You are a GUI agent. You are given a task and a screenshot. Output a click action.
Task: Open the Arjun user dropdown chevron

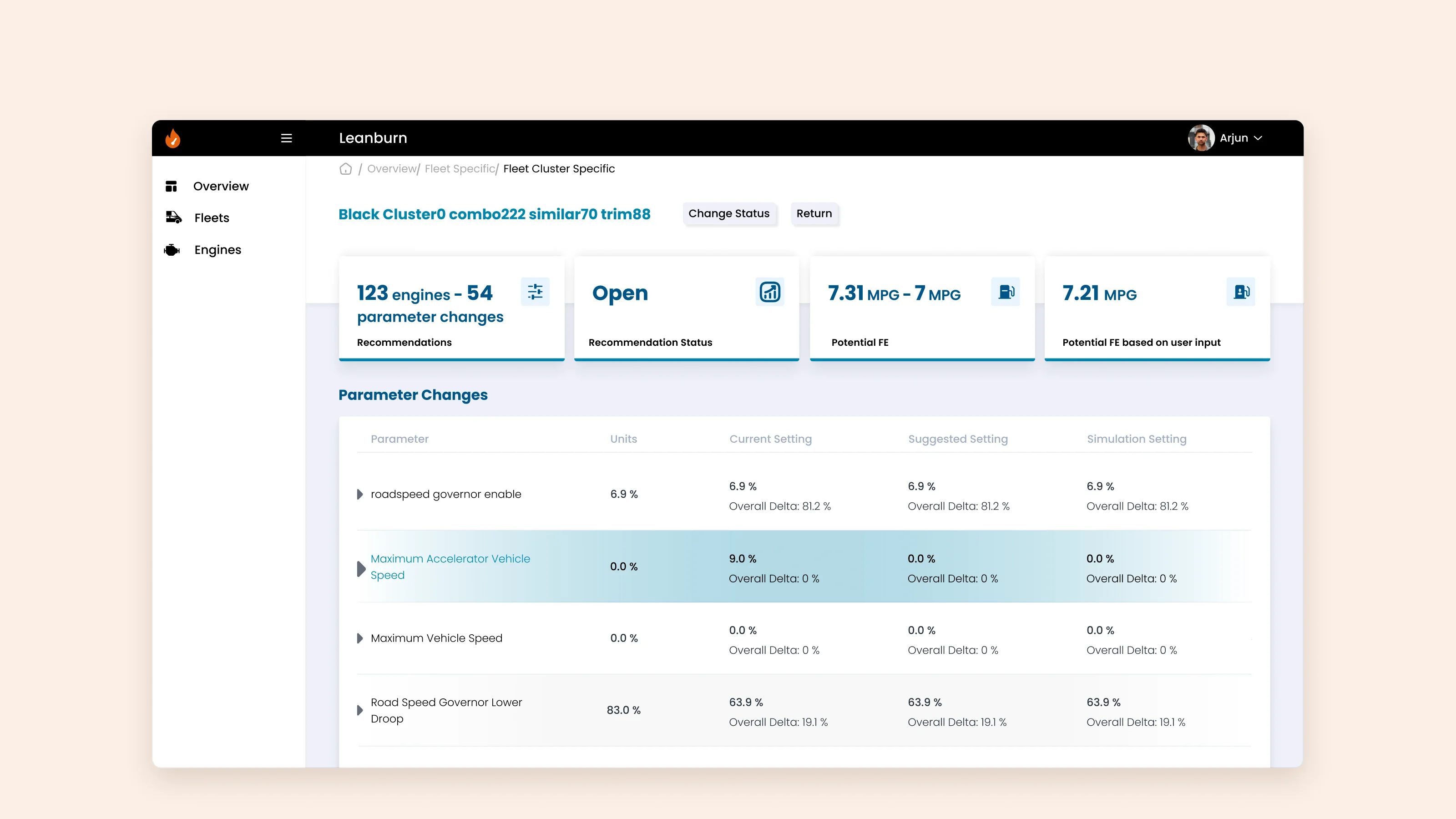click(1258, 138)
